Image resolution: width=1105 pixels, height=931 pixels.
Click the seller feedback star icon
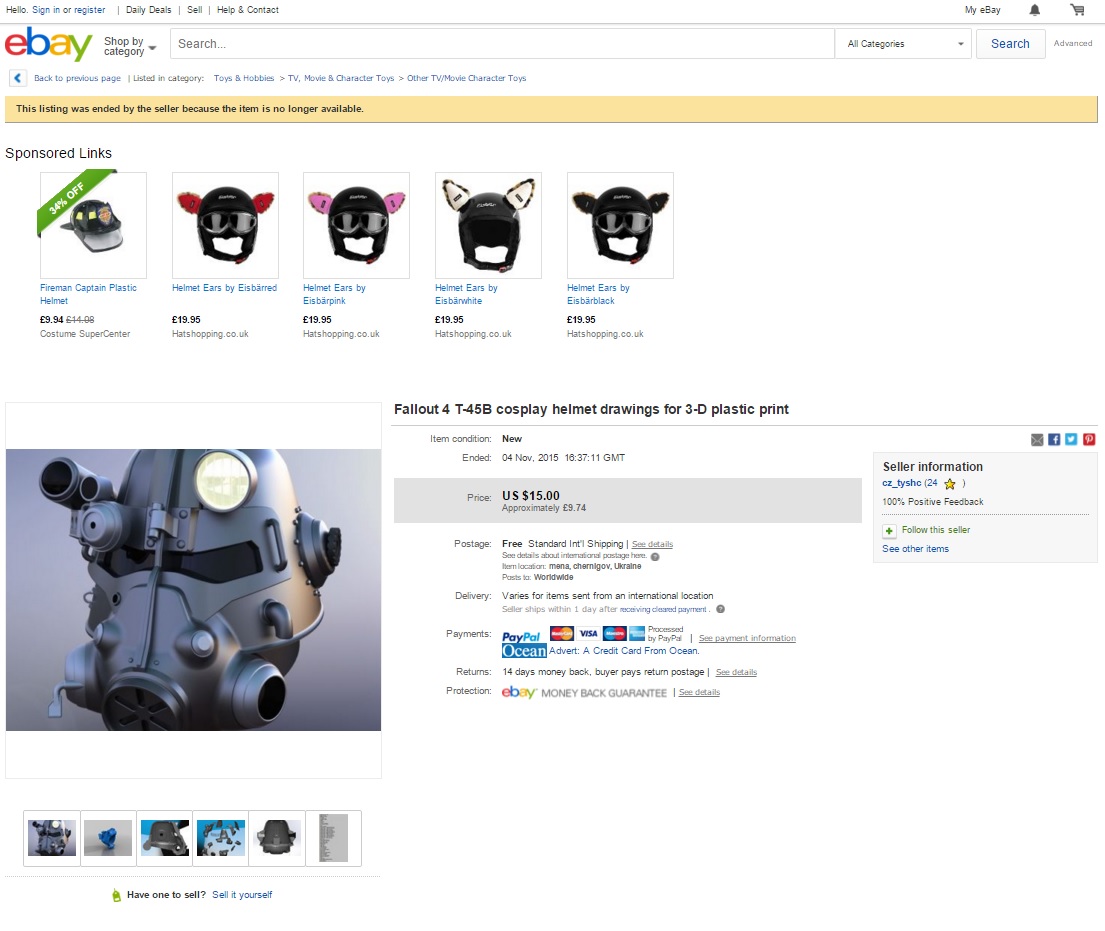tap(950, 483)
